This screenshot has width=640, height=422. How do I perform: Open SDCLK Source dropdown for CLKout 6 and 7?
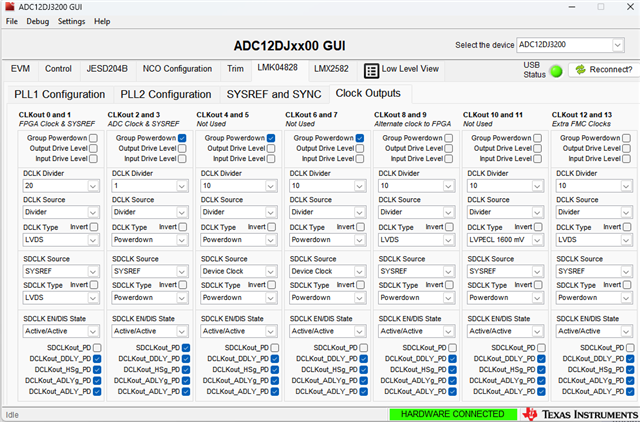[327, 271]
